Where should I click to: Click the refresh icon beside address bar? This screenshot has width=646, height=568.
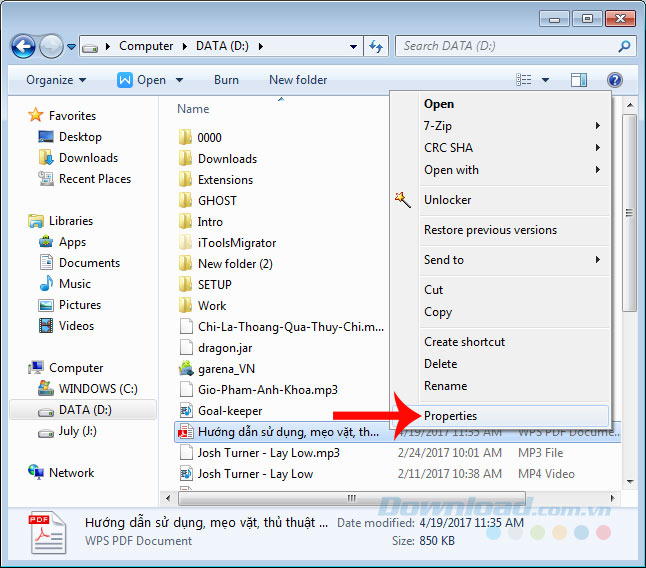click(376, 46)
